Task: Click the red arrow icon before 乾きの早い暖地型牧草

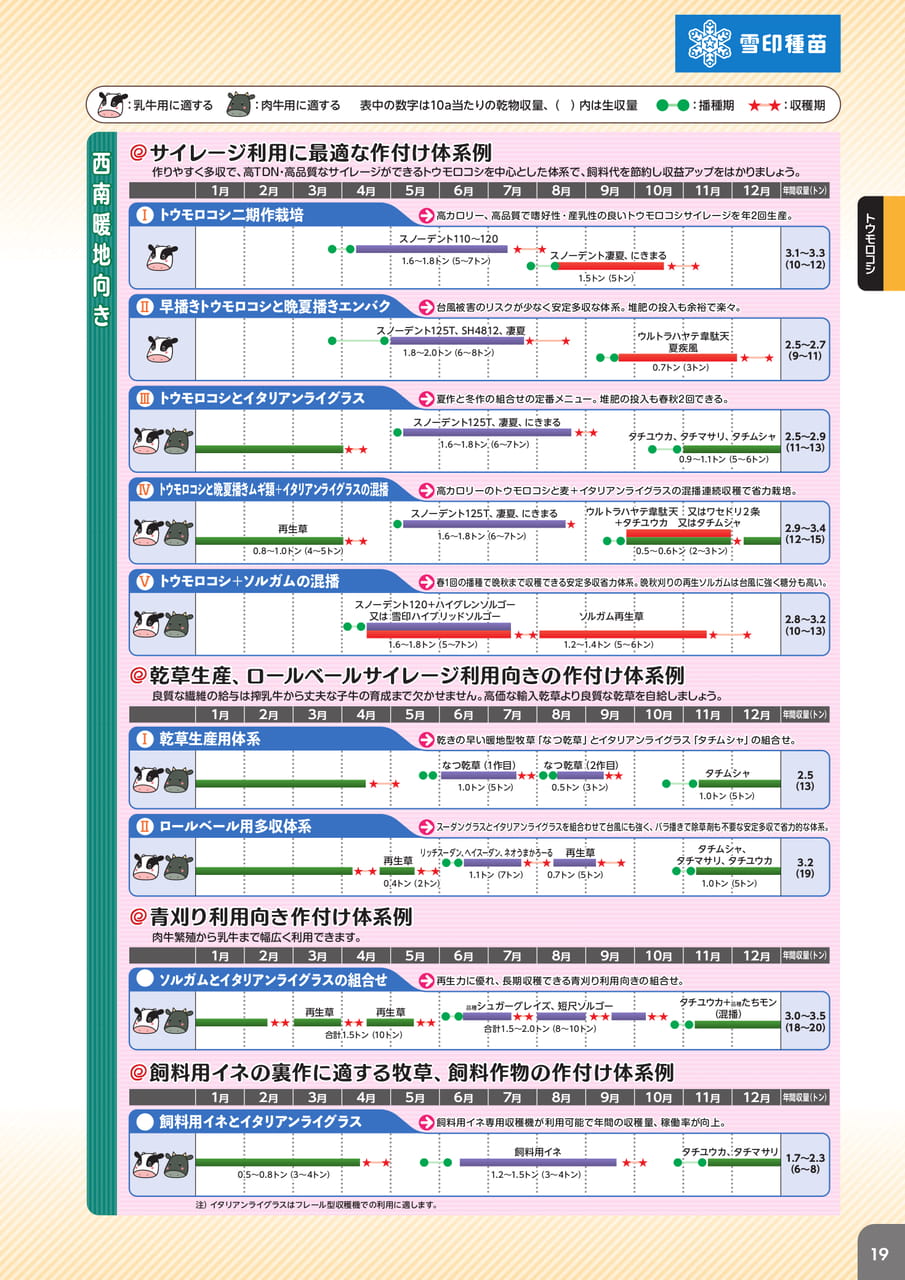Action: point(426,740)
